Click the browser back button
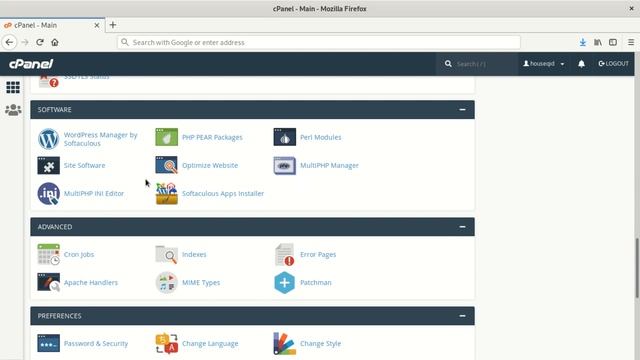This screenshot has width=640, height=360. point(9,42)
